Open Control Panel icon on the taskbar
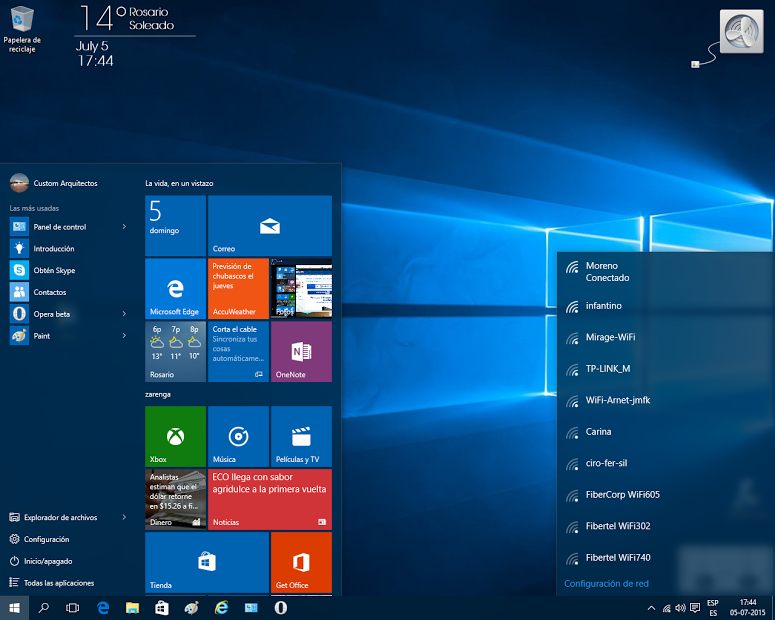This screenshot has width=775, height=620. [x=251, y=608]
